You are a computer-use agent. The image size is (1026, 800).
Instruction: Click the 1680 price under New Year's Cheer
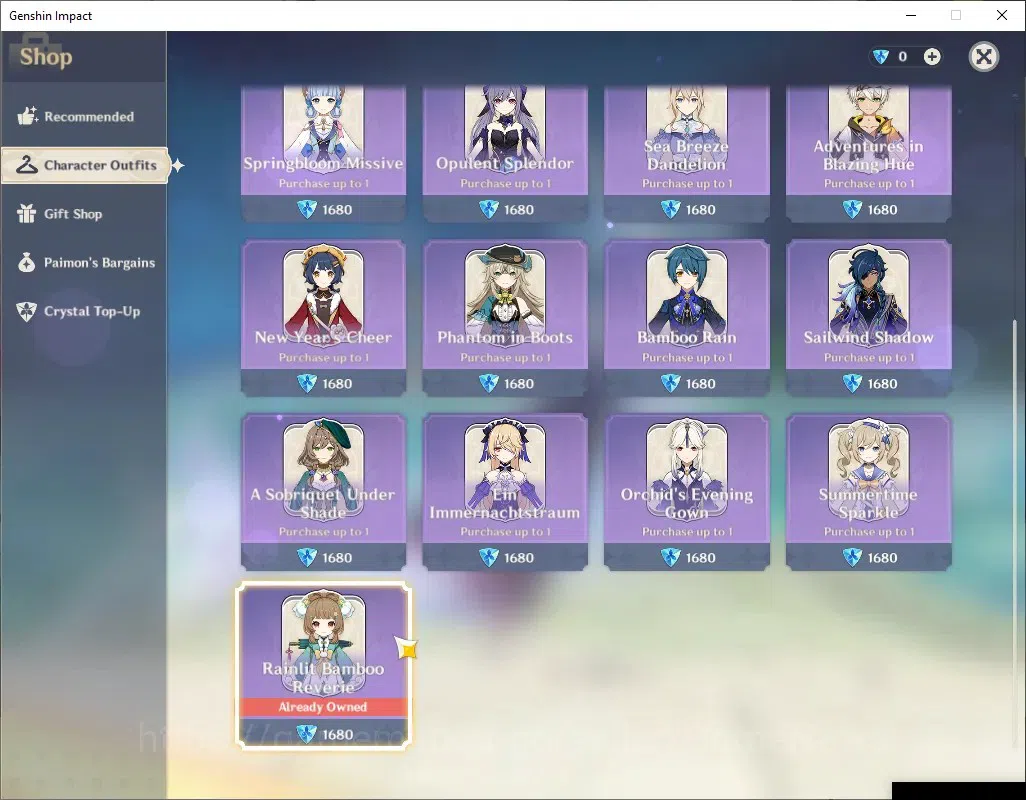tap(337, 384)
